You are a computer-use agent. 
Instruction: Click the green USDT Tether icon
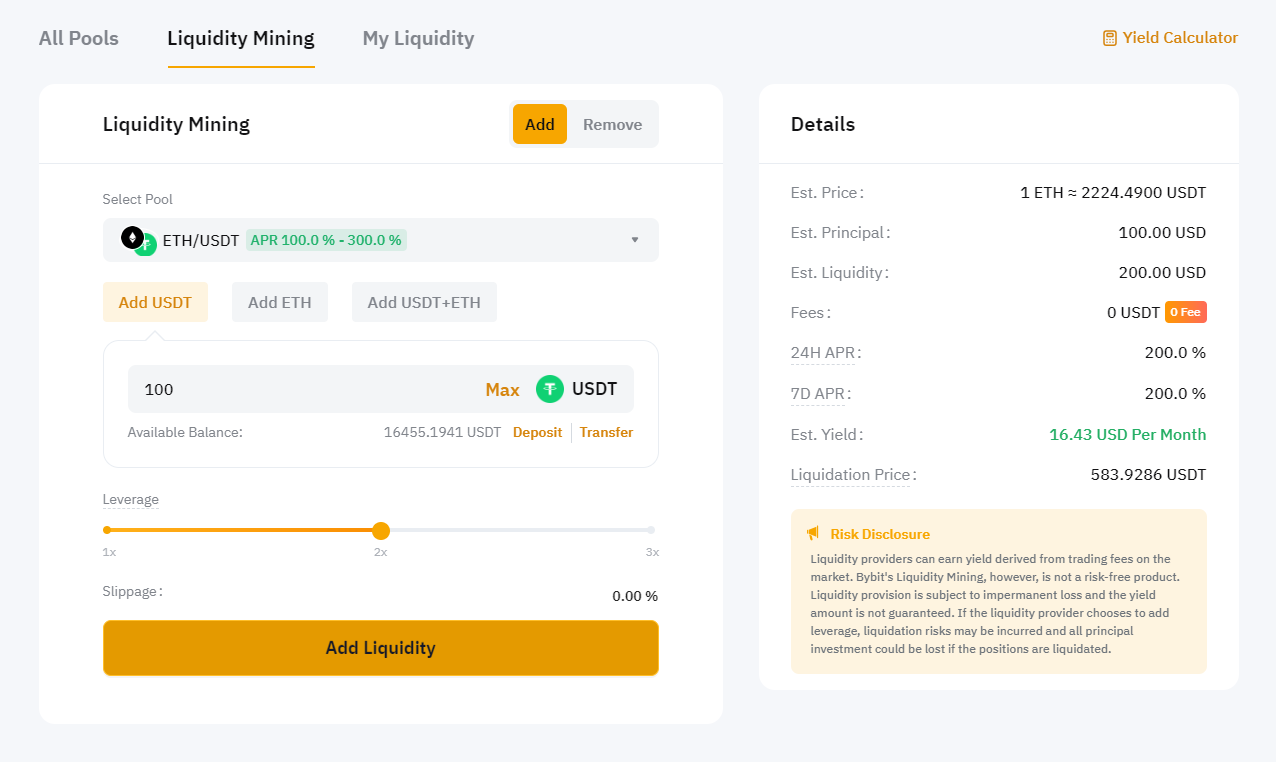pyautogui.click(x=550, y=389)
